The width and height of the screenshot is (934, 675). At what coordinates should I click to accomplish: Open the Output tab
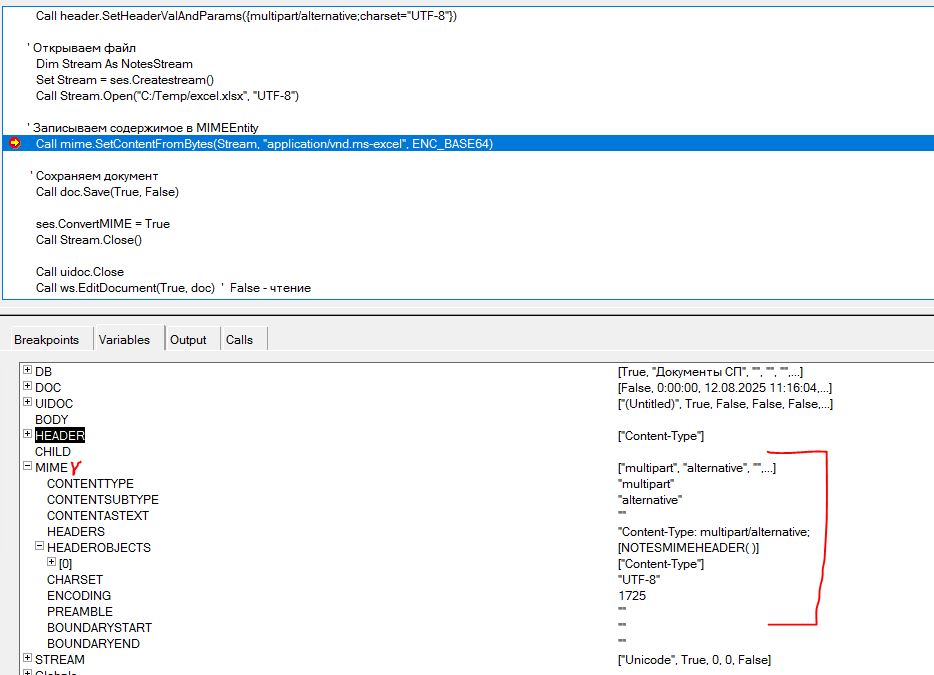click(x=188, y=340)
